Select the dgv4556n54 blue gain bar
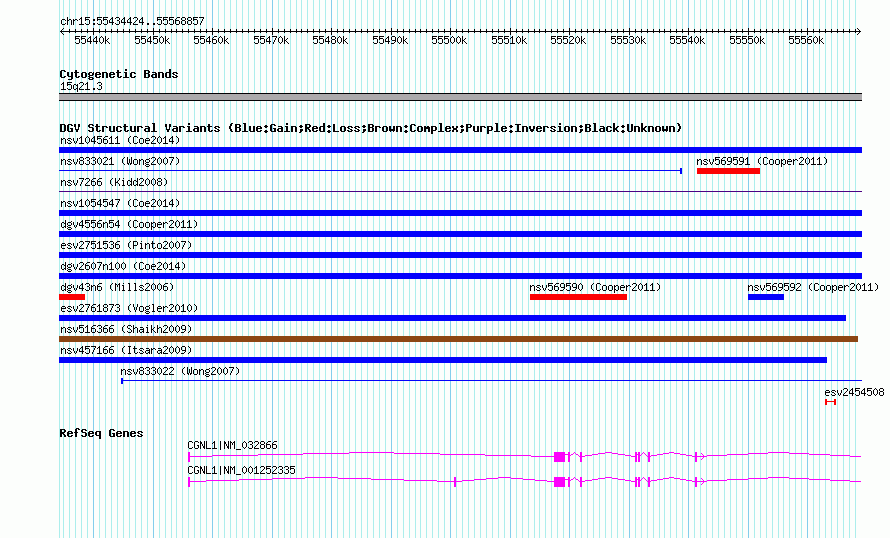 pyautogui.click(x=460, y=234)
